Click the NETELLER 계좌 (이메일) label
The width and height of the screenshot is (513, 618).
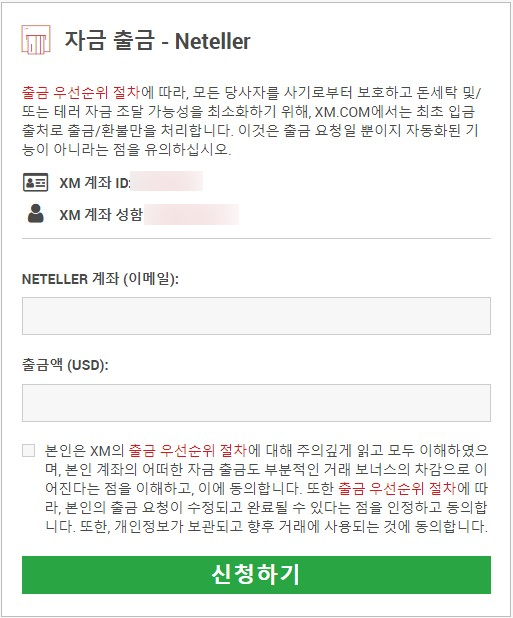pos(100,279)
